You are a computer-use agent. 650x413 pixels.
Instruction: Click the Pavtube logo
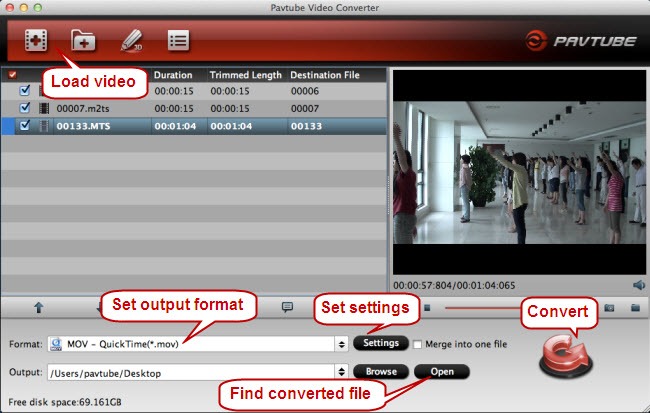[x=580, y=41]
